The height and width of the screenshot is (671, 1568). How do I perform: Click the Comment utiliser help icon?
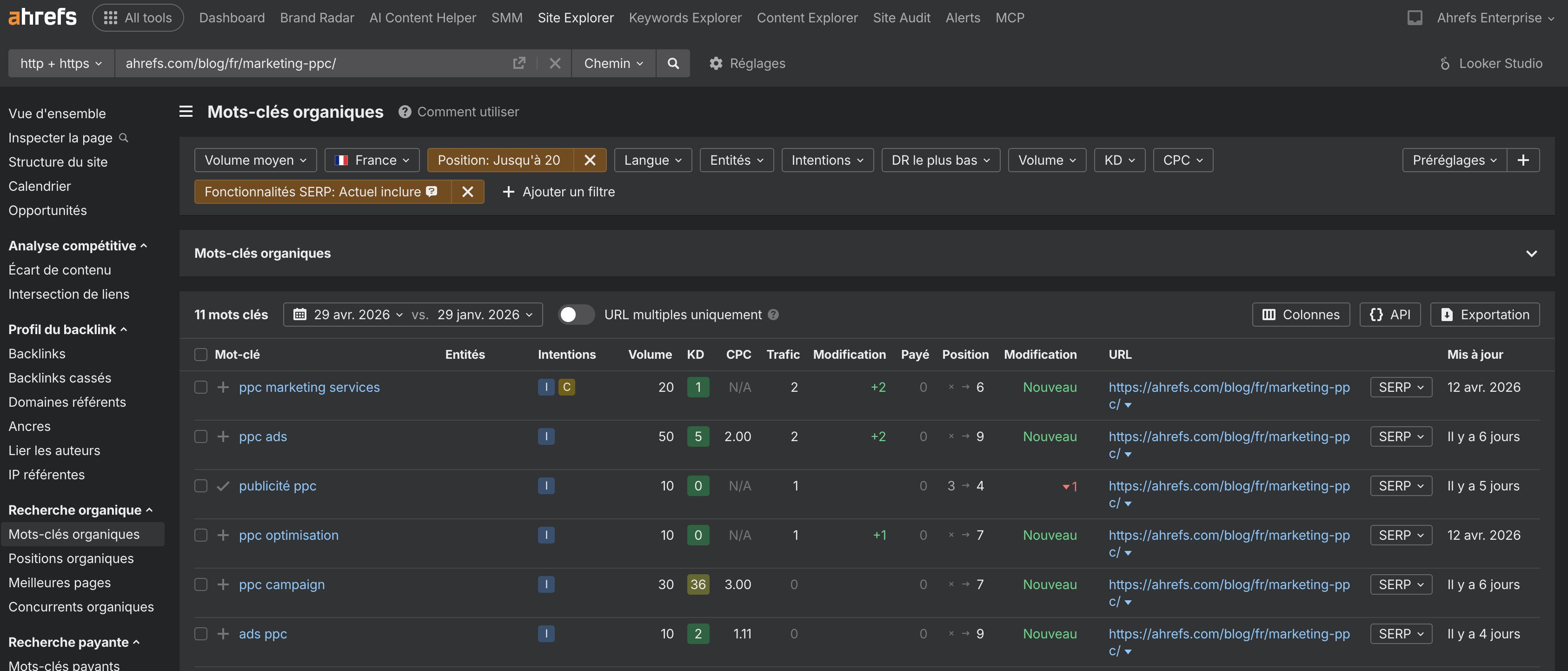tap(404, 111)
